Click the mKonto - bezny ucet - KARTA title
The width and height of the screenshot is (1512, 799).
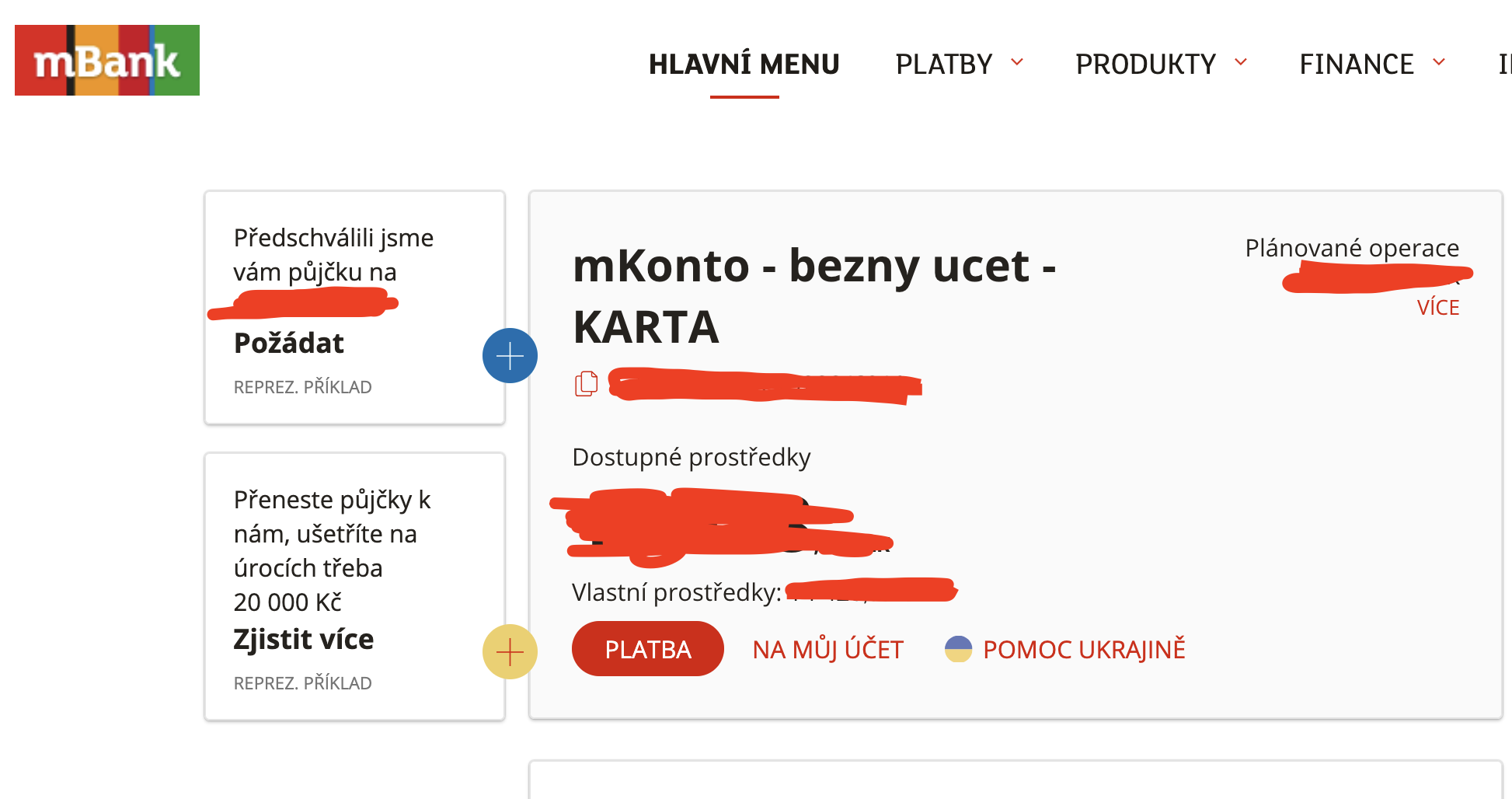[x=813, y=295]
